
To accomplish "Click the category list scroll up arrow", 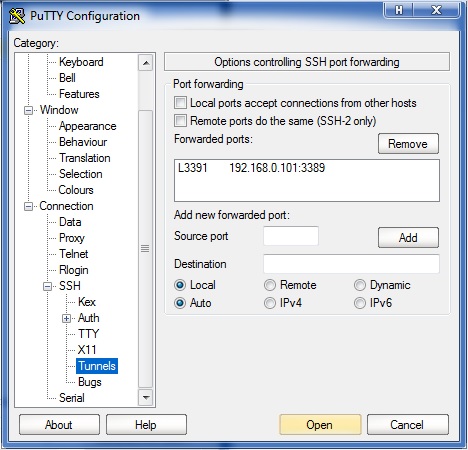I will tap(146, 63).
